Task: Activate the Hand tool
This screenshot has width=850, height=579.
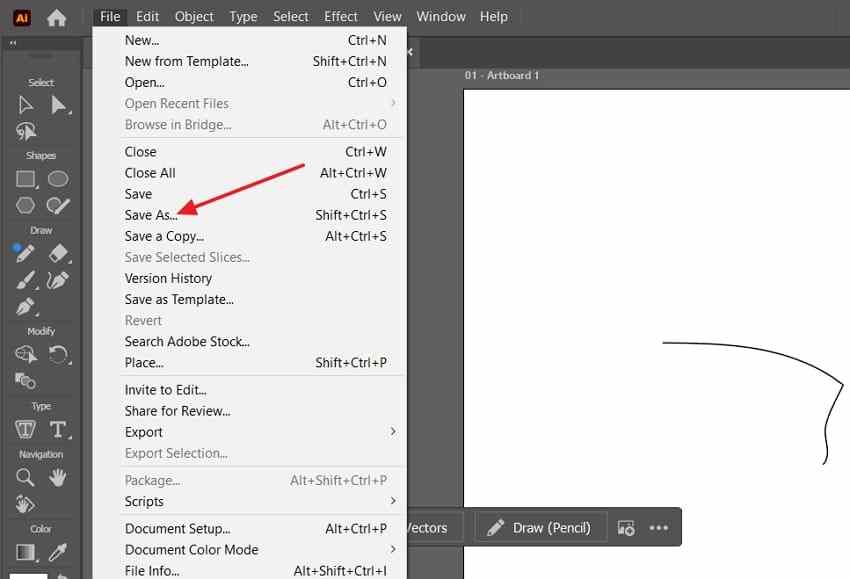Action: [x=57, y=478]
